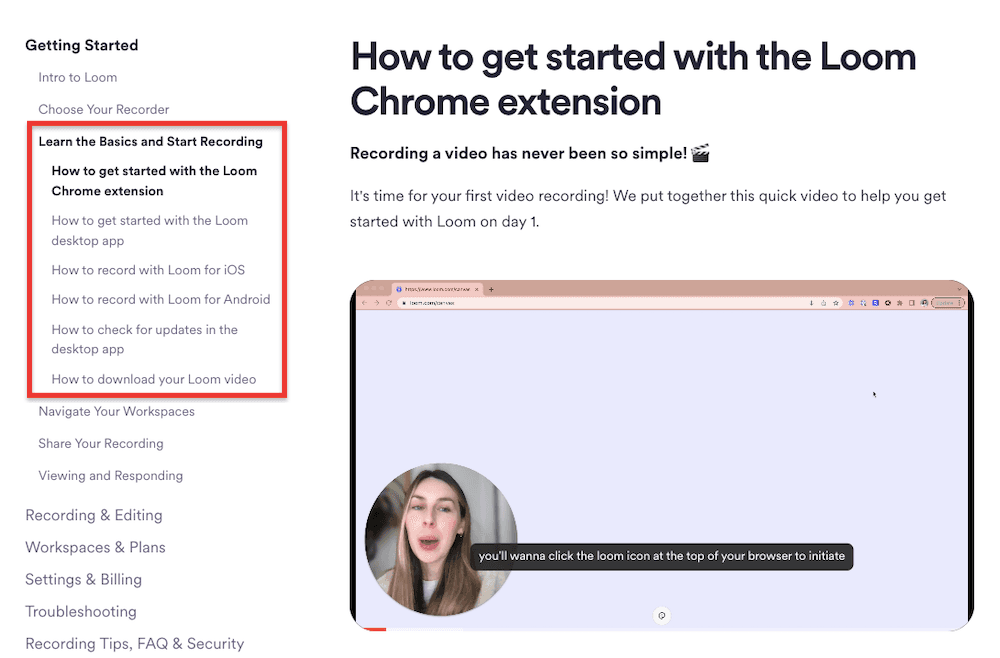Select How to download your Loom video
This screenshot has width=1000, height=658.
point(154,379)
